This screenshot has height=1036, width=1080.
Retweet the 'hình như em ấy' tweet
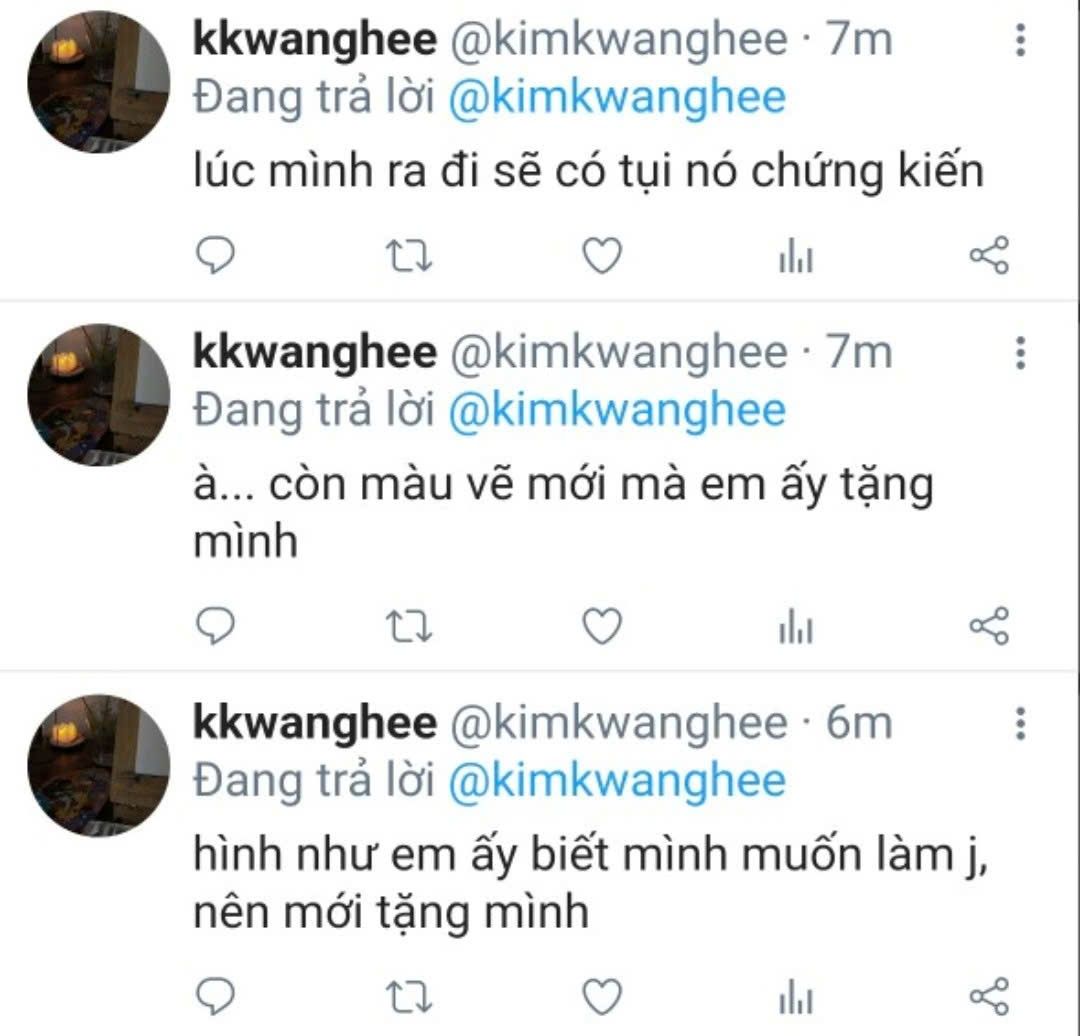click(x=408, y=997)
